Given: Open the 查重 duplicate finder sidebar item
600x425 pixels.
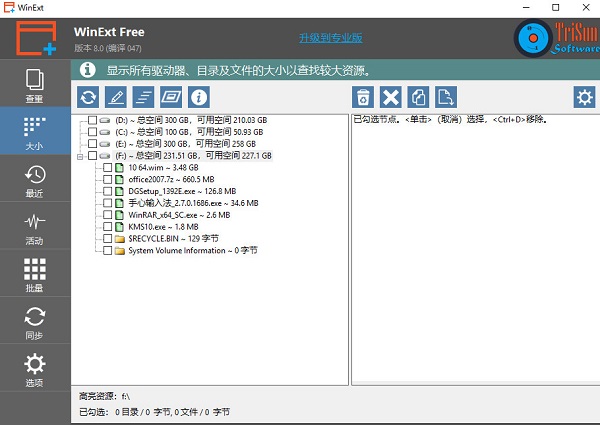Looking at the screenshot, I should (x=35, y=84).
